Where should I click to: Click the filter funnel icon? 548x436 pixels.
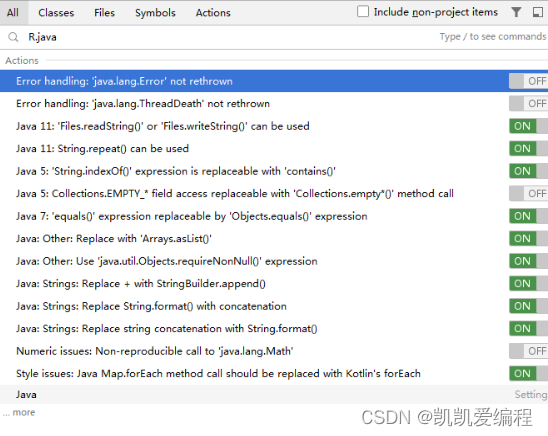516,12
